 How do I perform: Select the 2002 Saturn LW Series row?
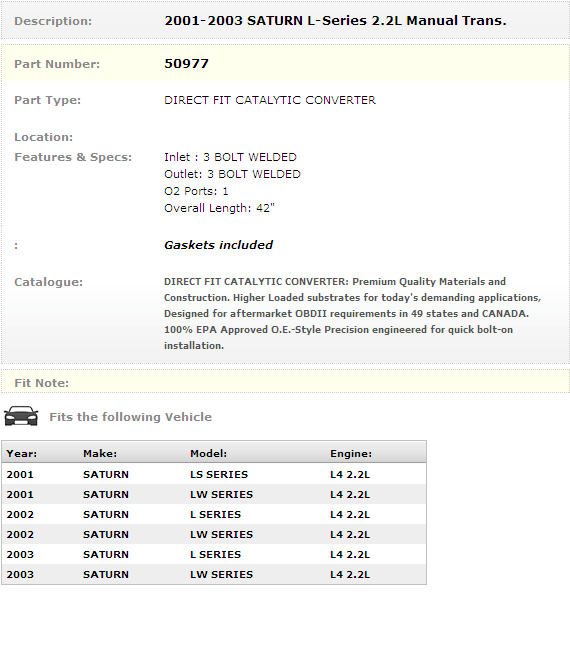pyautogui.click(x=214, y=534)
